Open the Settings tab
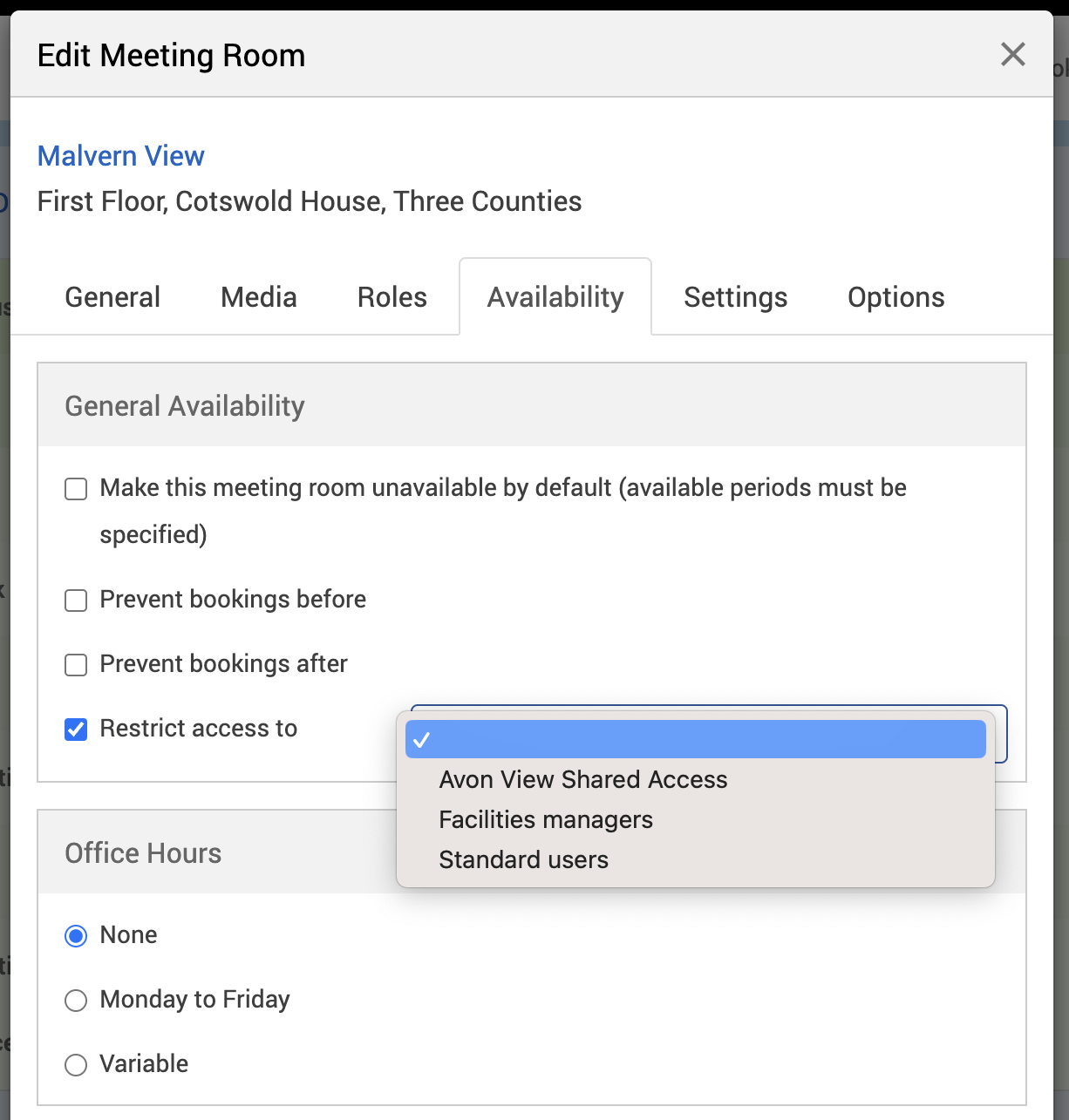The height and width of the screenshot is (1120, 1069). [x=735, y=297]
